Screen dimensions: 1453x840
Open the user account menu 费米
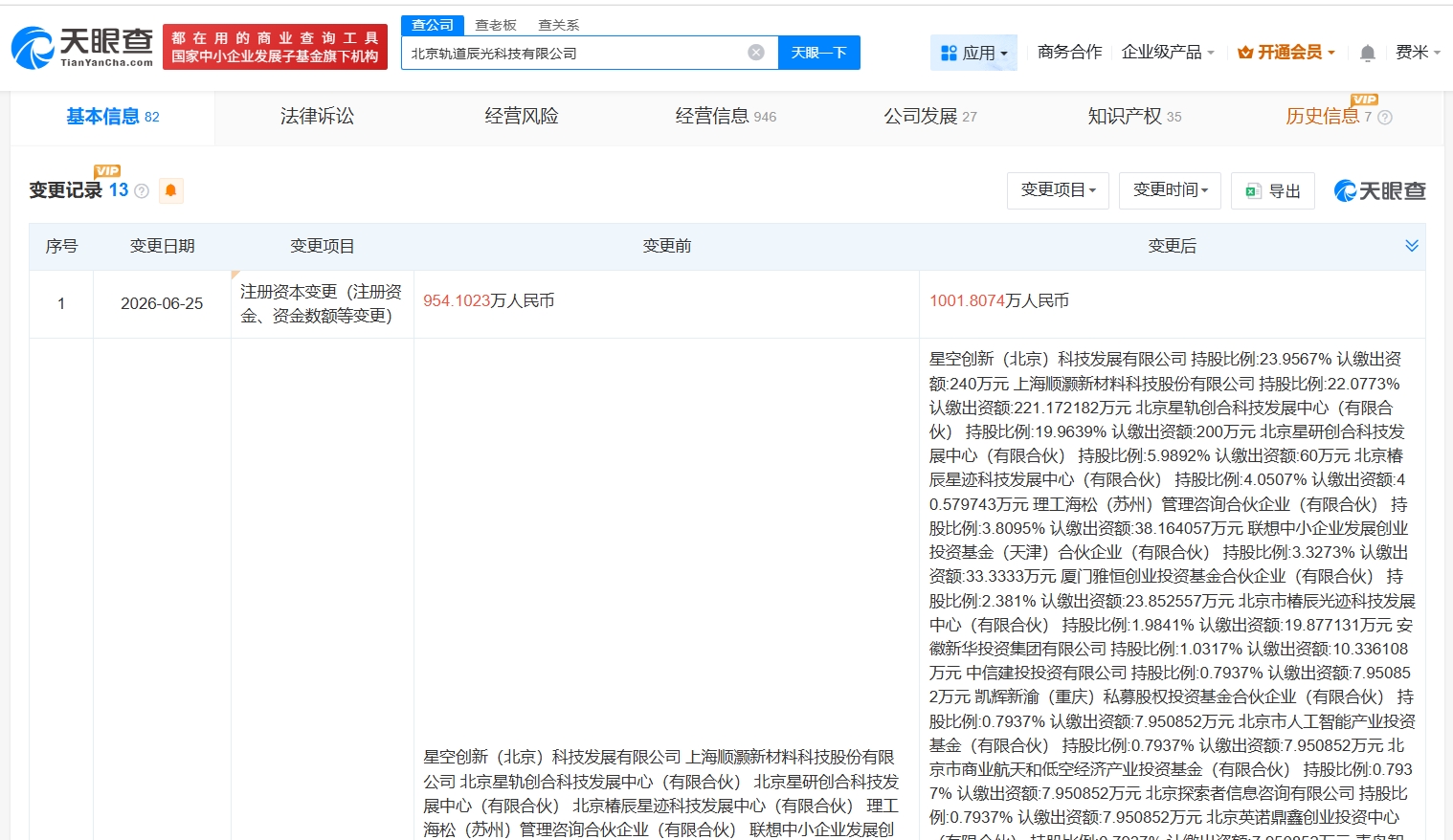pos(1418,52)
